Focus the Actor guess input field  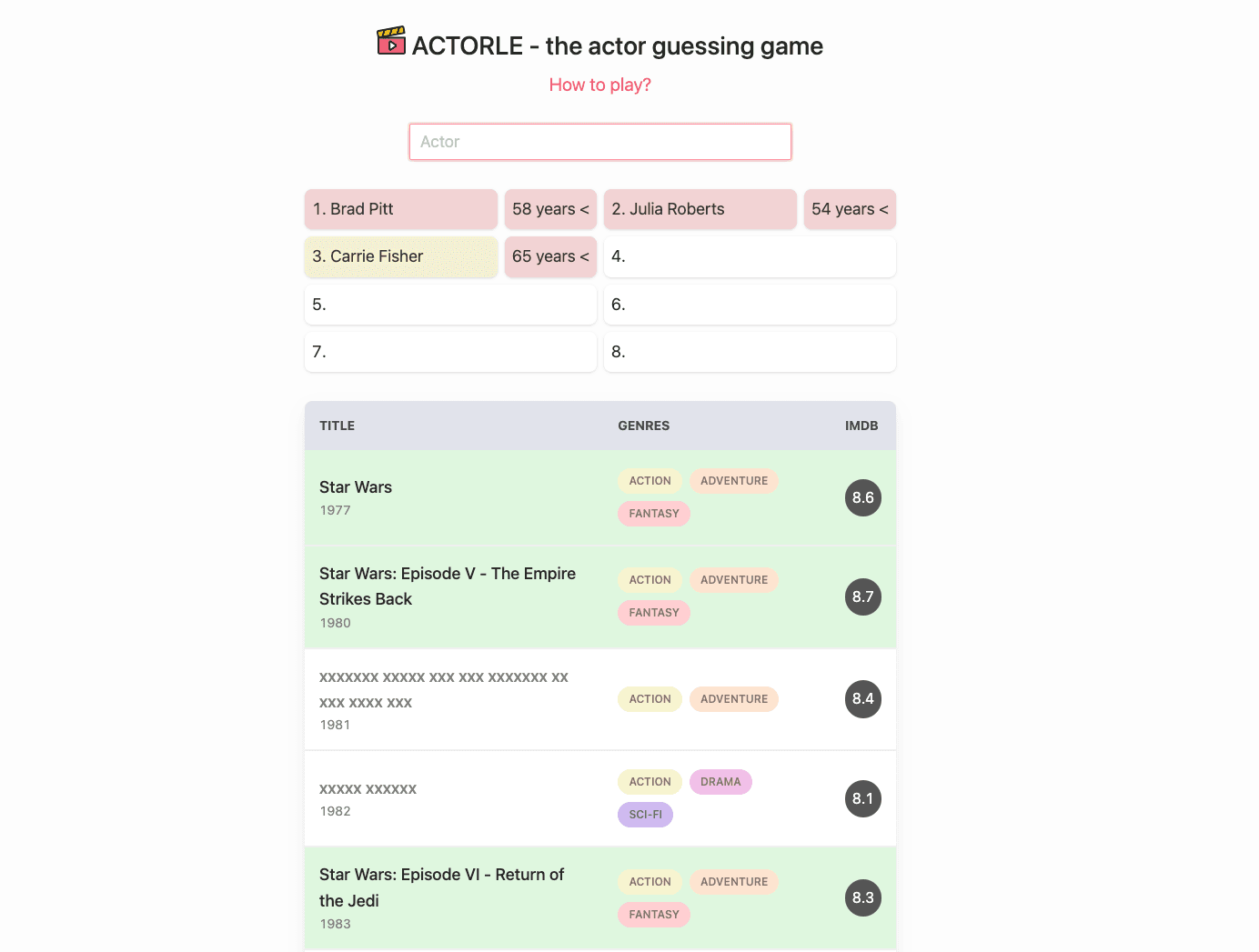click(x=599, y=142)
